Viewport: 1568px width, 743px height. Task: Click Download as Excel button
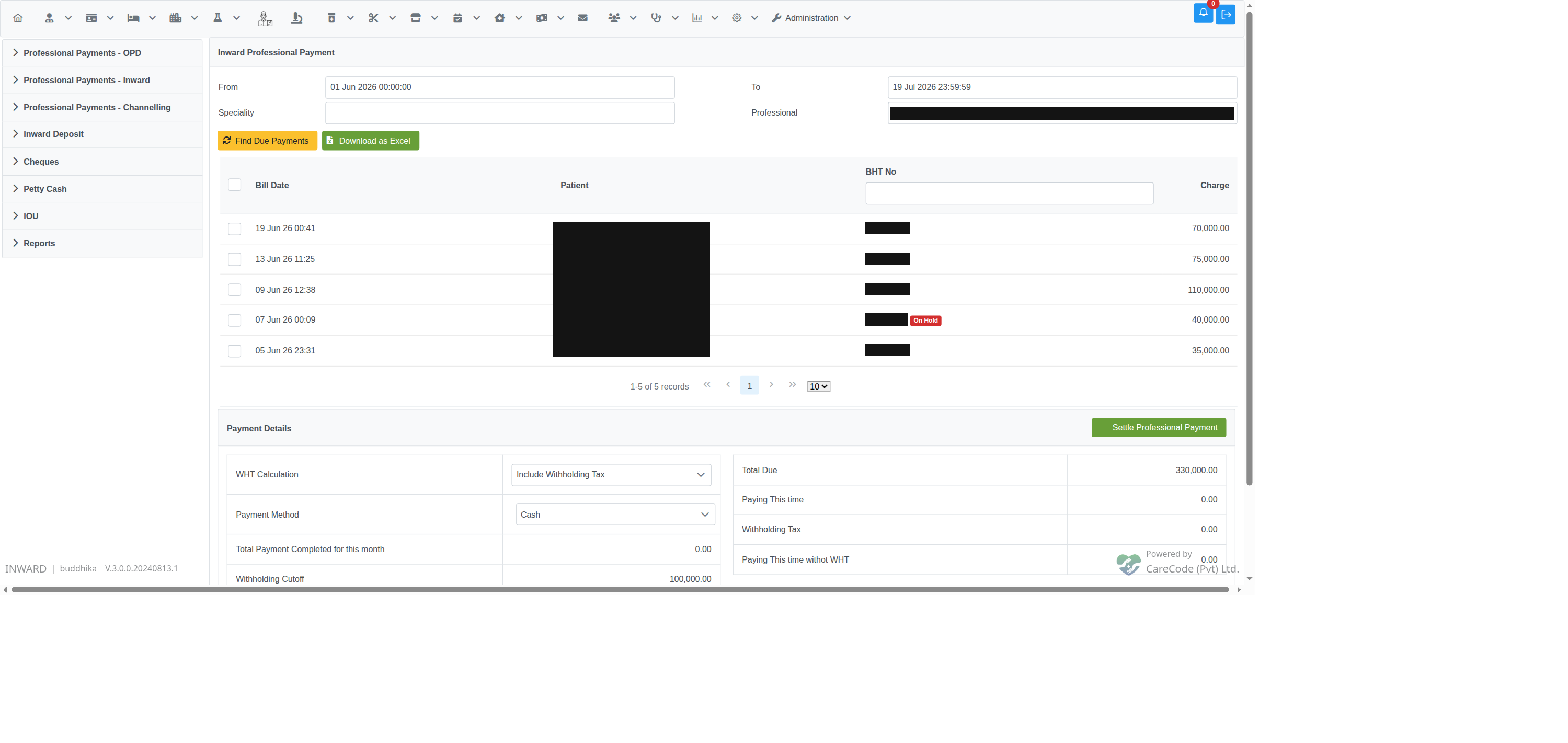(x=370, y=141)
